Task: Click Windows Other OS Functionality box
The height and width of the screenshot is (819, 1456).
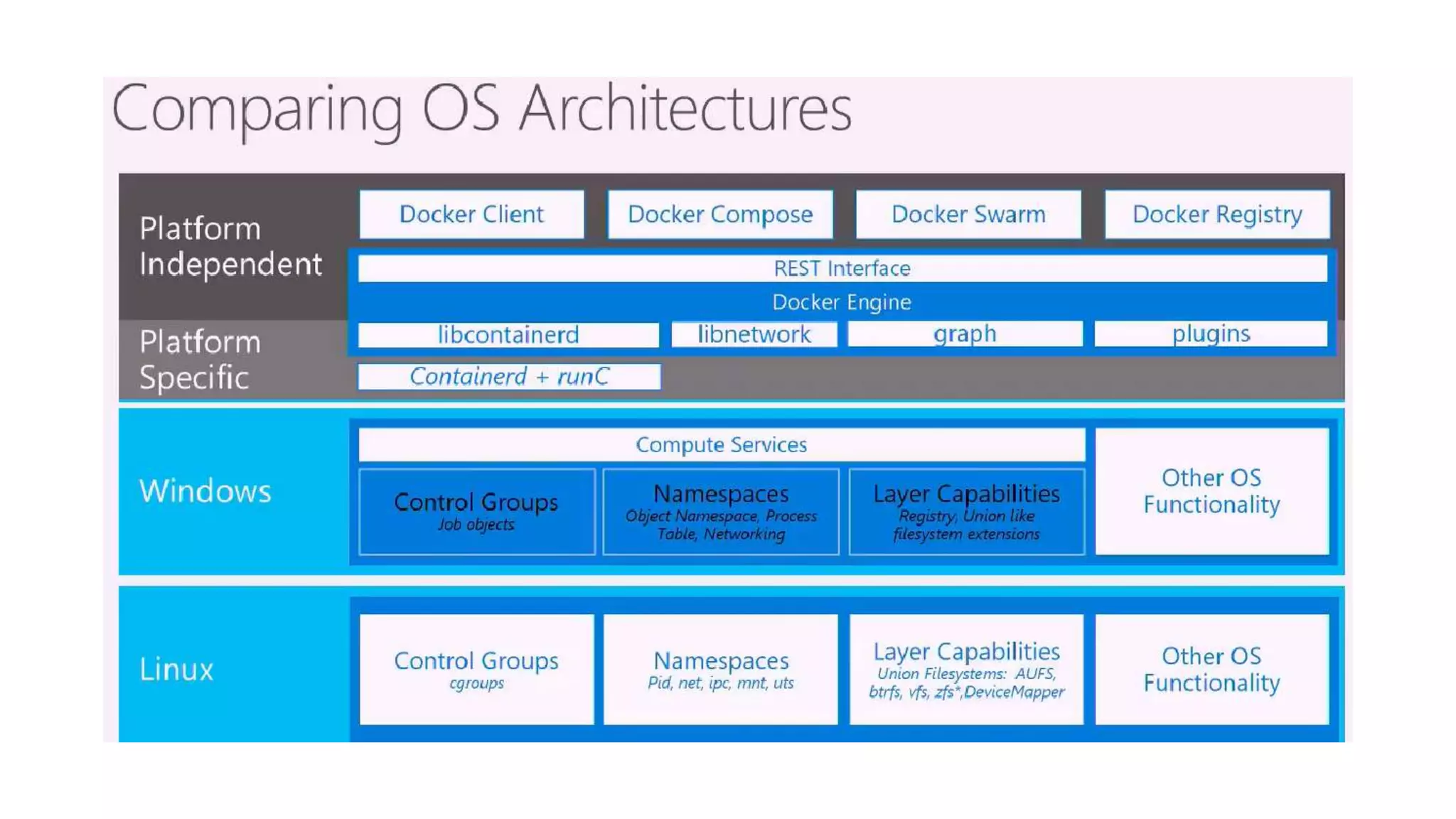Action: pos(1211,491)
